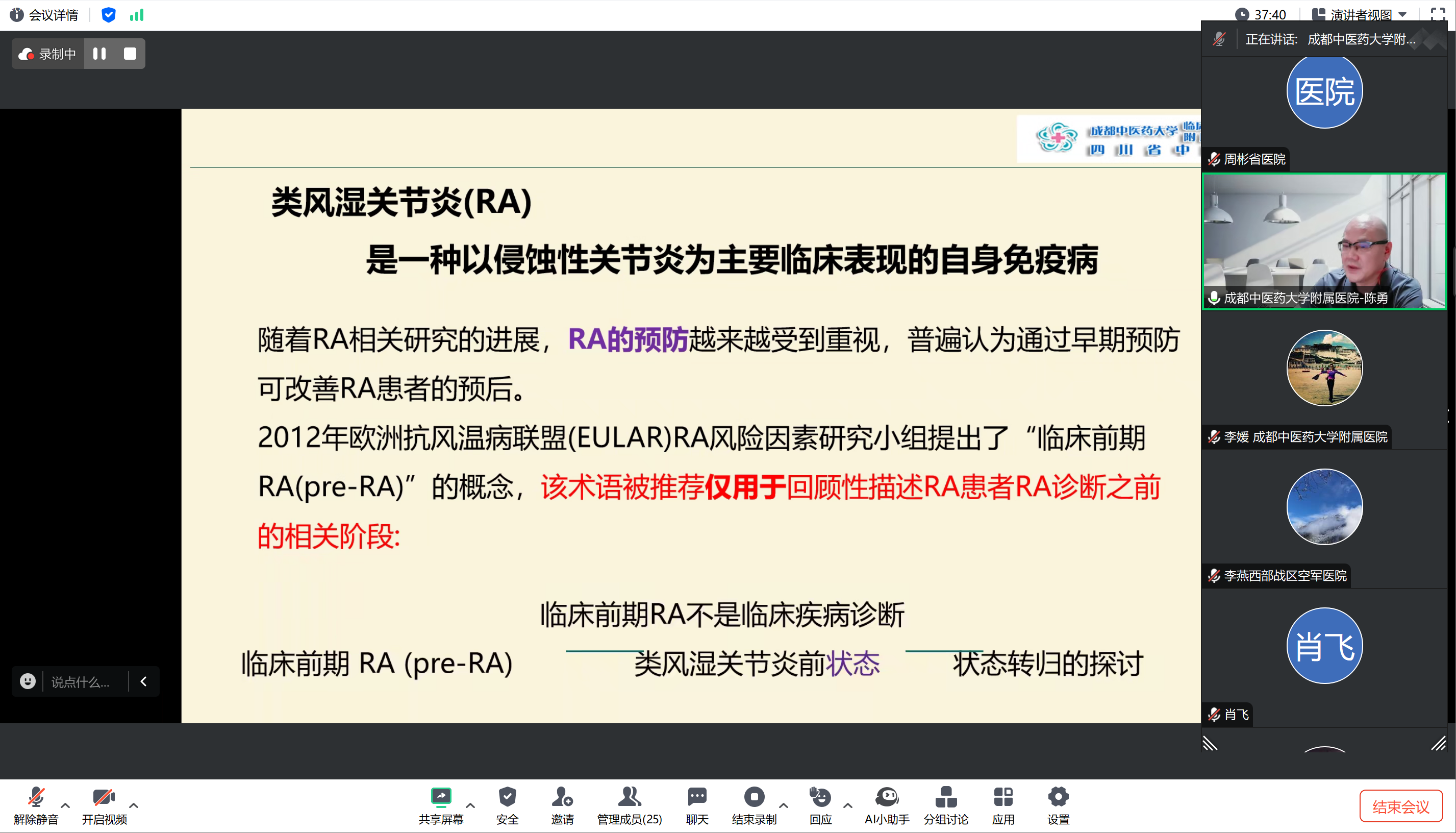Select 李媛 成都中医药大学附属医院 avatar
This screenshot has width=1456, height=833.
tap(1324, 367)
